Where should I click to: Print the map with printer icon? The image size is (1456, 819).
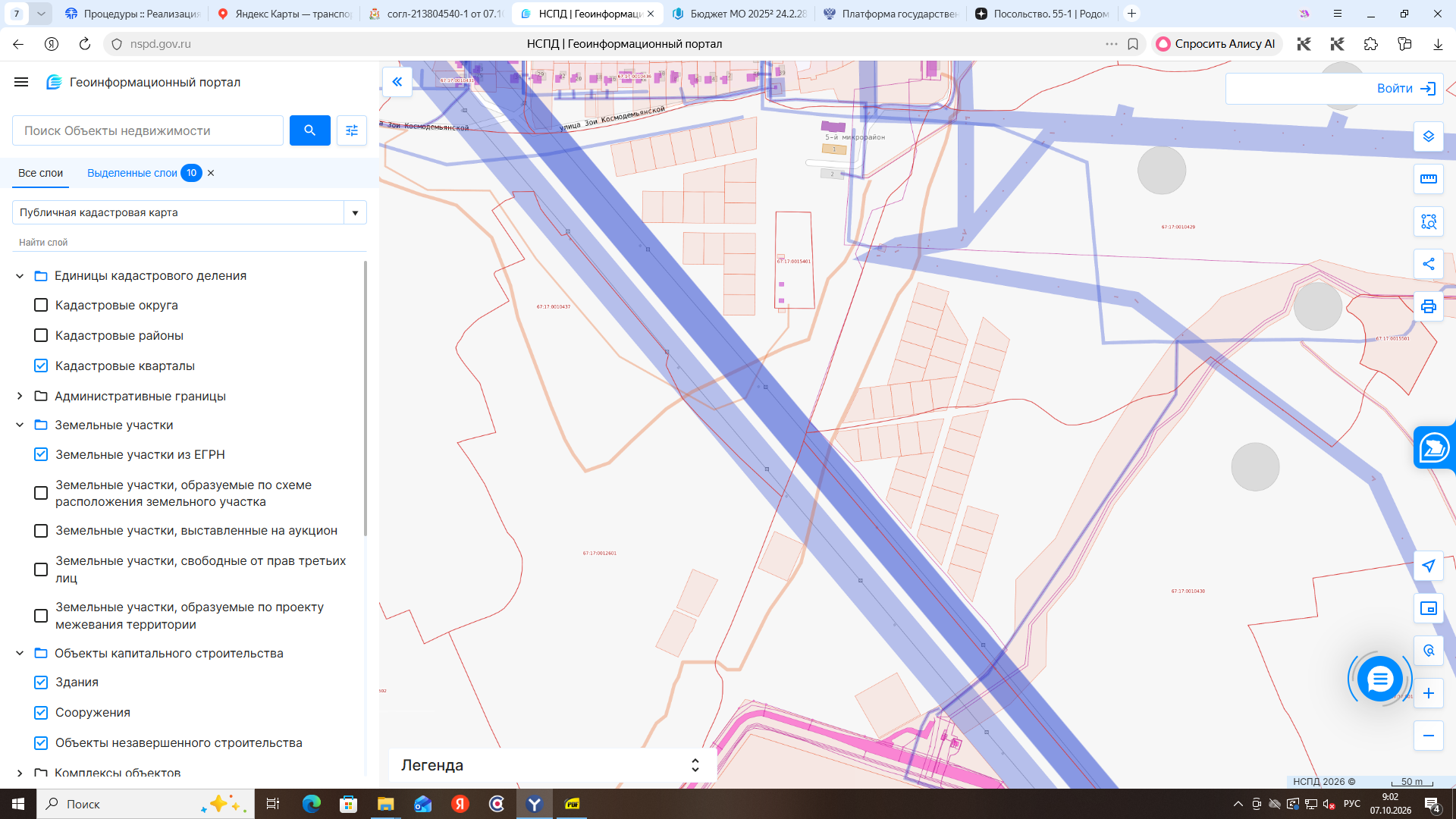coord(1429,306)
